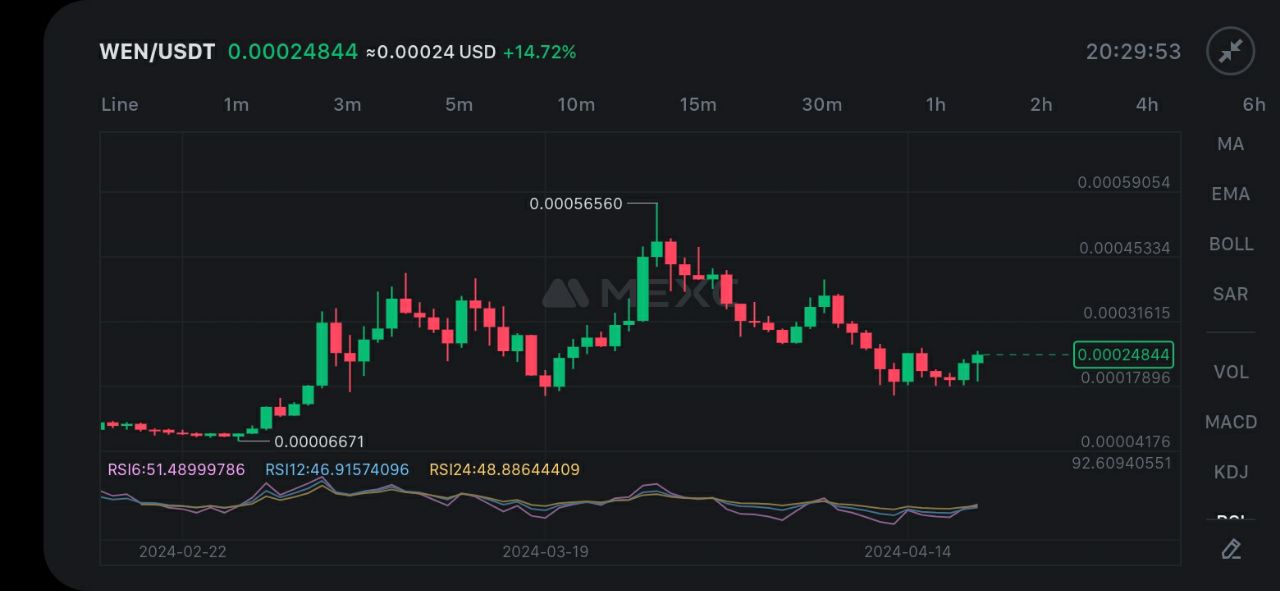Switch chart to 1h interval
Viewport: 1280px width, 591px height.
tap(935, 105)
